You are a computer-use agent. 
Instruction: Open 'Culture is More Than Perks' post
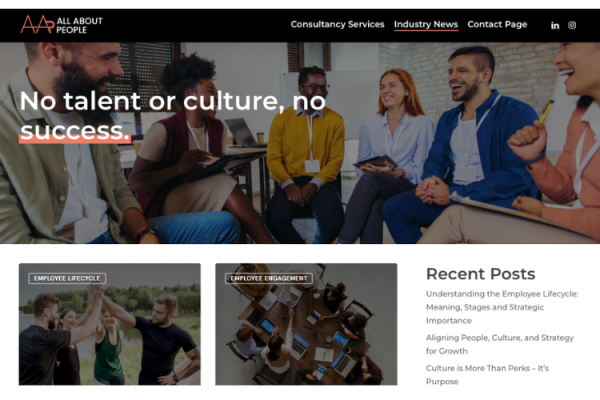click(487, 375)
